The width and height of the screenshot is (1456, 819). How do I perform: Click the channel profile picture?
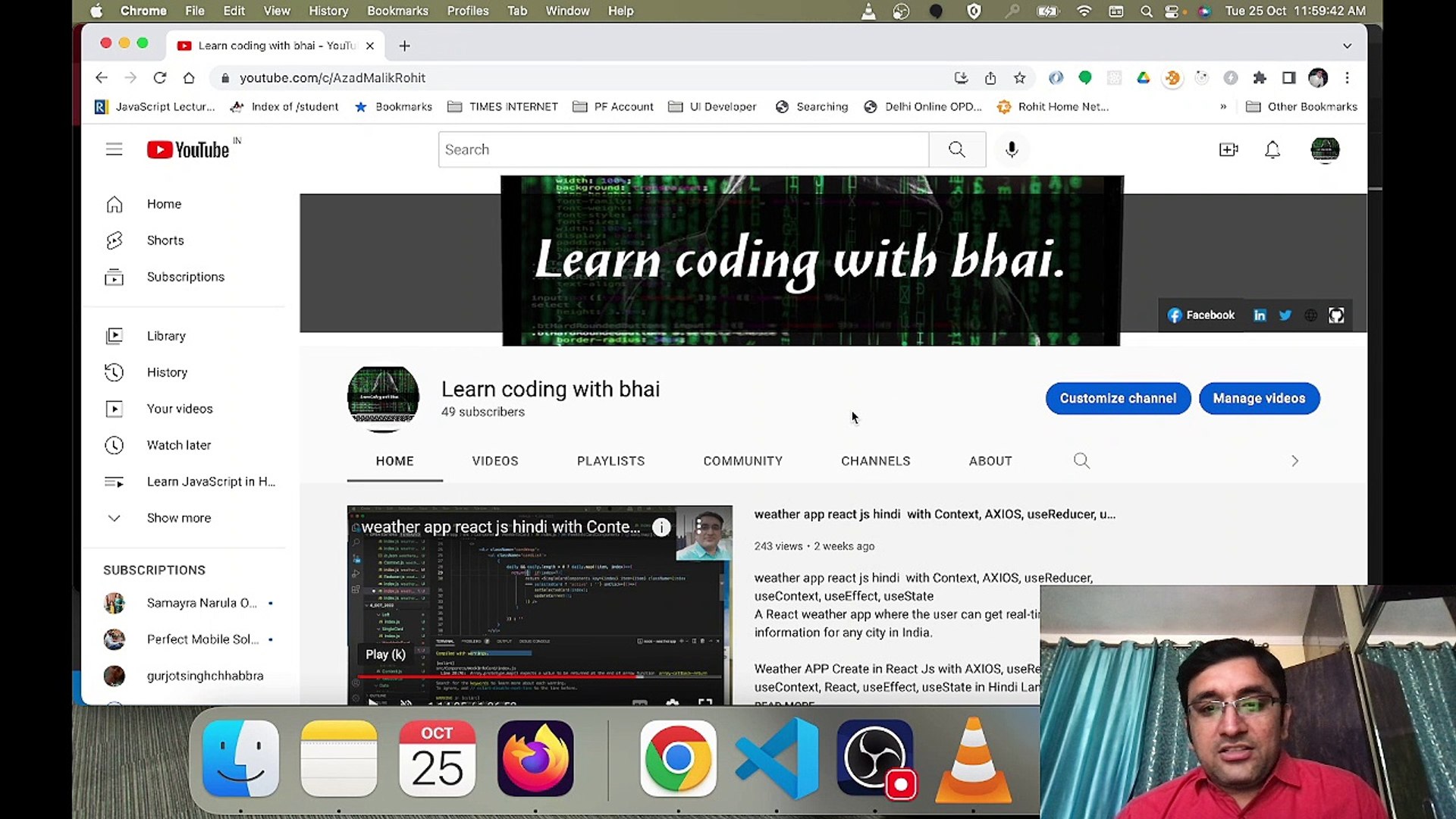pos(383,399)
